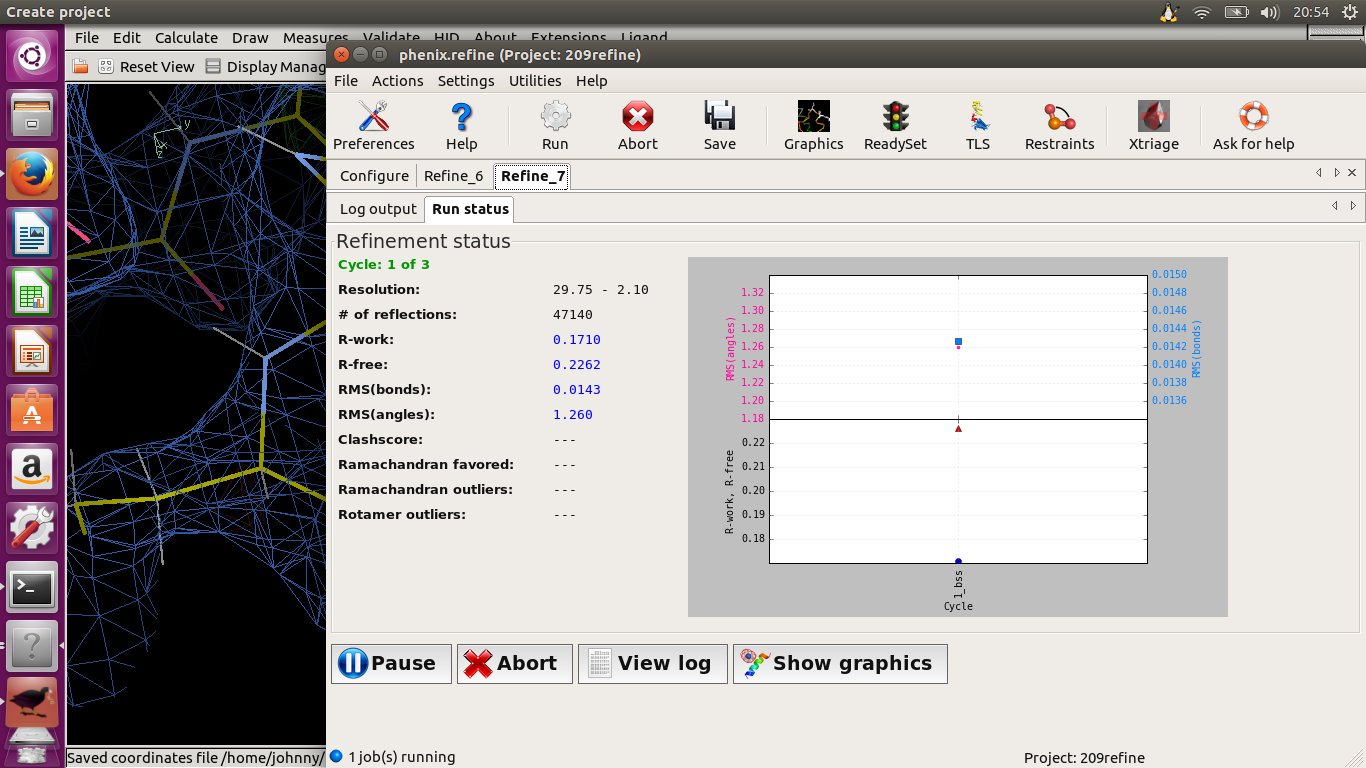Open the Preferences tool in toolbar
The height and width of the screenshot is (768, 1366).
373,125
